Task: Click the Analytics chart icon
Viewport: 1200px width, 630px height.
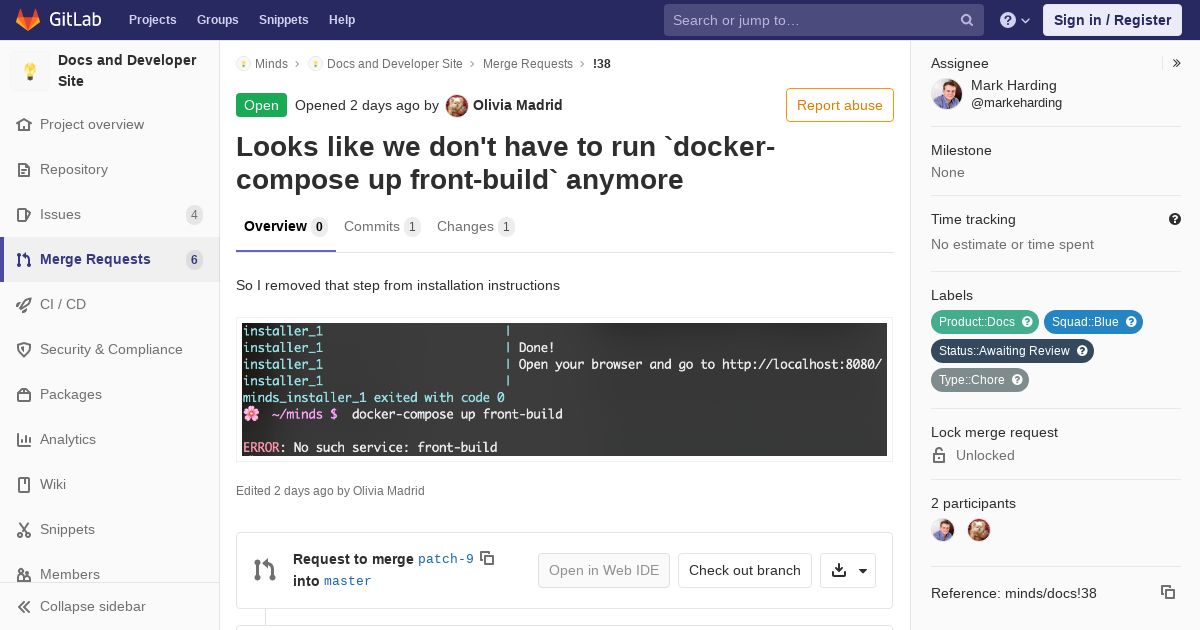Action: pyautogui.click(x=24, y=440)
